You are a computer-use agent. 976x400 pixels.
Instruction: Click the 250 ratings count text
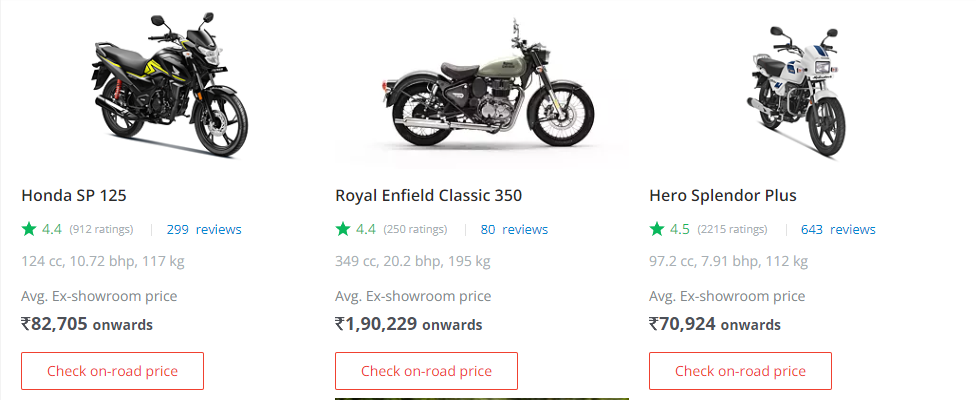pyautogui.click(x=415, y=230)
